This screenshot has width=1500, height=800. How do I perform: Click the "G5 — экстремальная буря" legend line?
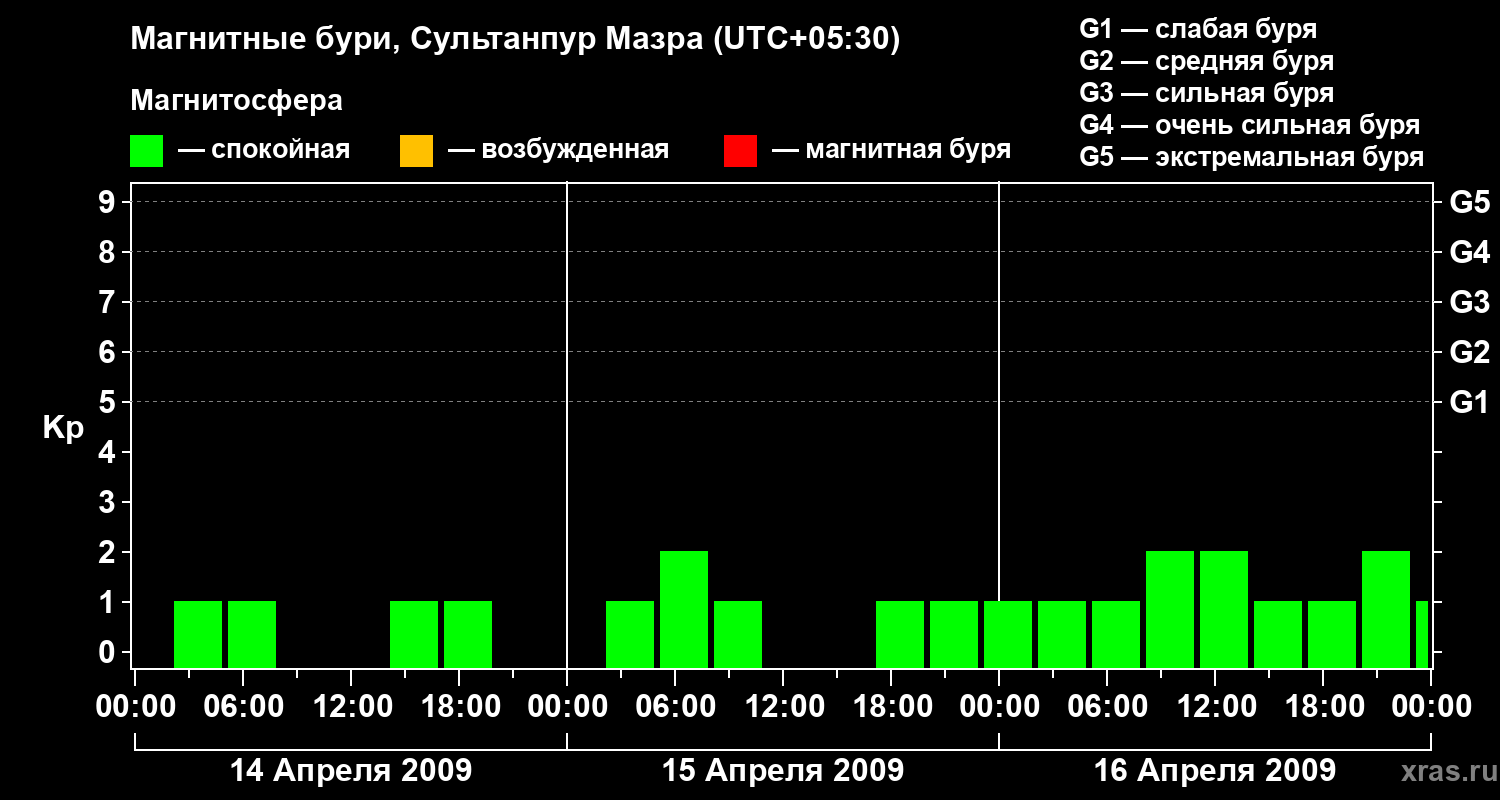1252,157
